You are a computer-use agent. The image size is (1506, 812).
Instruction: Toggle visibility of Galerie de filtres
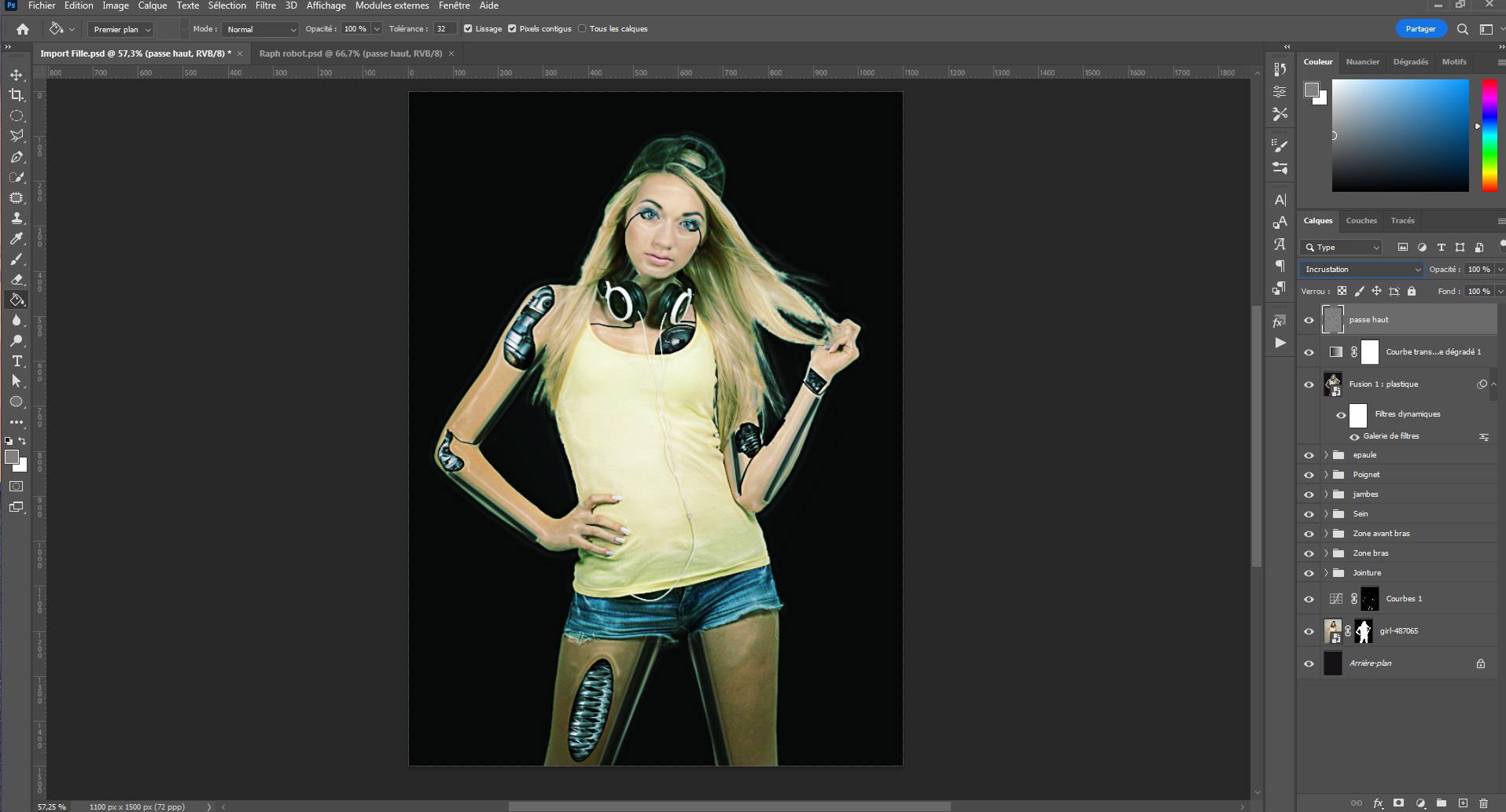pyautogui.click(x=1354, y=437)
